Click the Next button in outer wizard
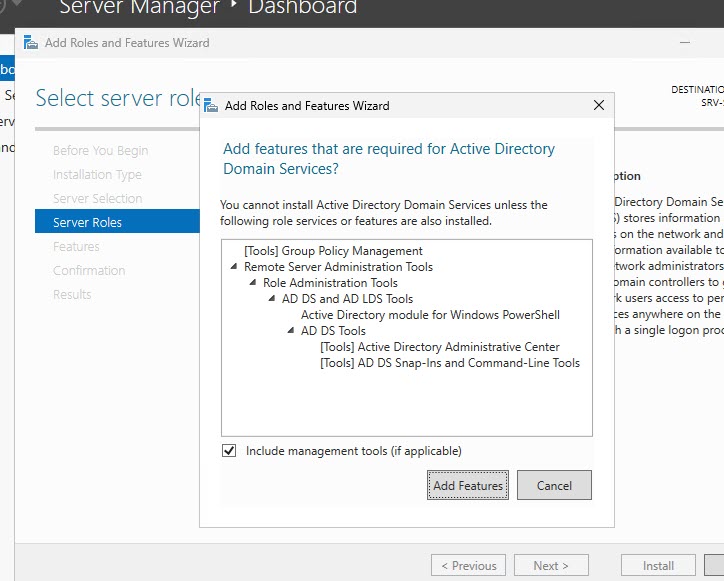Screen dimensions: 724x581 [551, 565]
